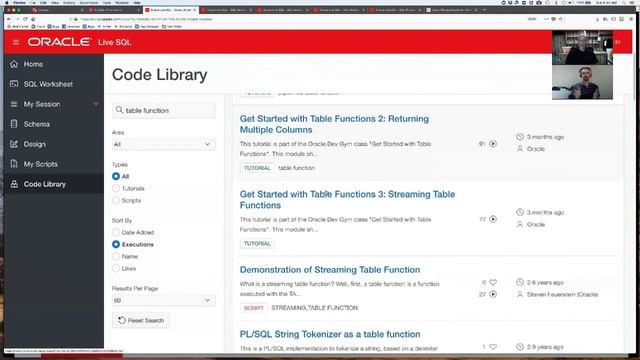The width and height of the screenshot is (640, 360).
Task: Select the All types radio button
Action: point(116,176)
